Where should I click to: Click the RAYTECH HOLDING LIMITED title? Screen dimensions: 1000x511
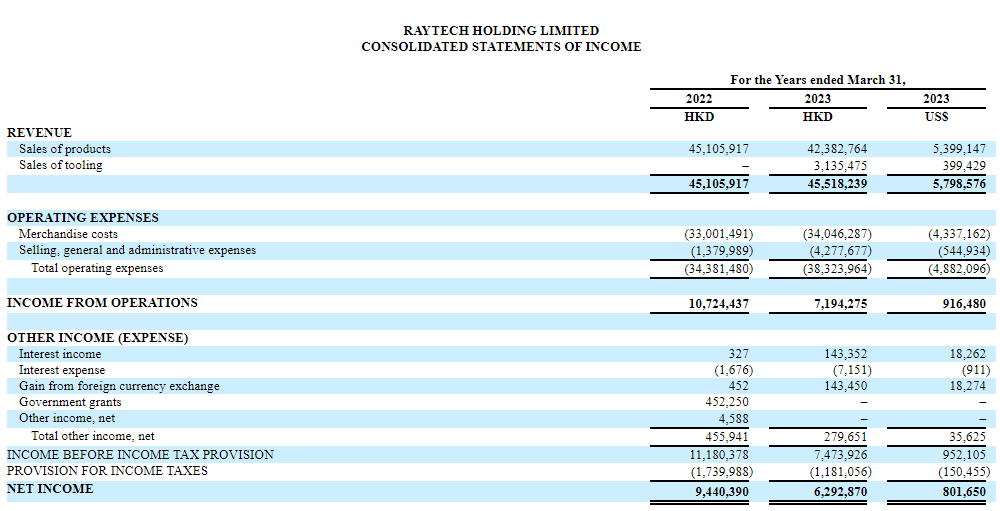501,31
